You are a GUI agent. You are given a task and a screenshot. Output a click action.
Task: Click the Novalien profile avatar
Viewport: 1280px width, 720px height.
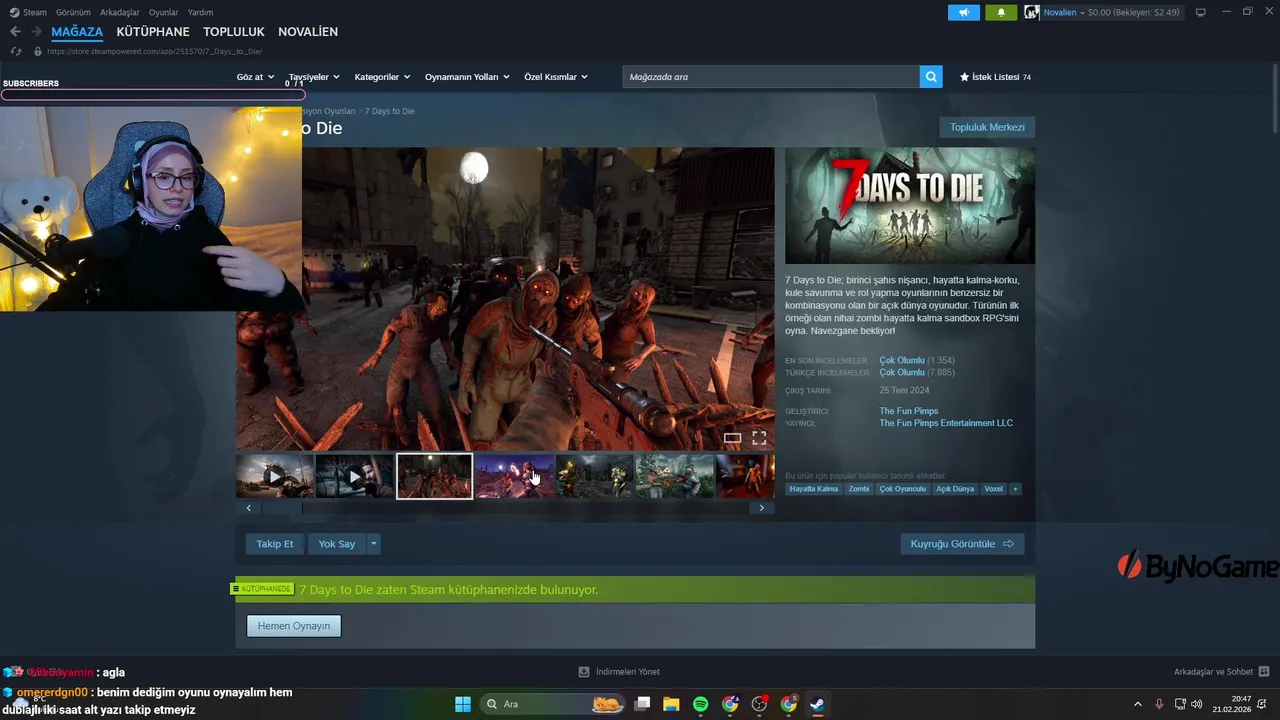(1032, 12)
